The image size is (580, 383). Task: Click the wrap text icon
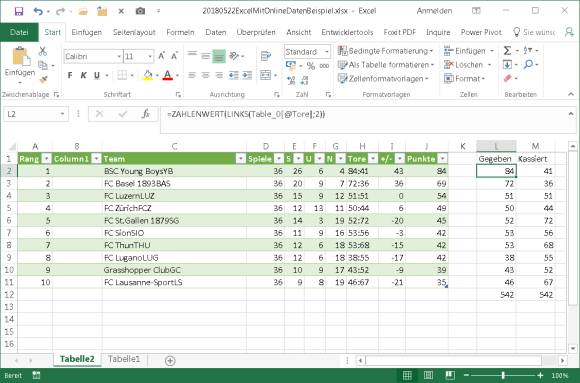coord(266,56)
